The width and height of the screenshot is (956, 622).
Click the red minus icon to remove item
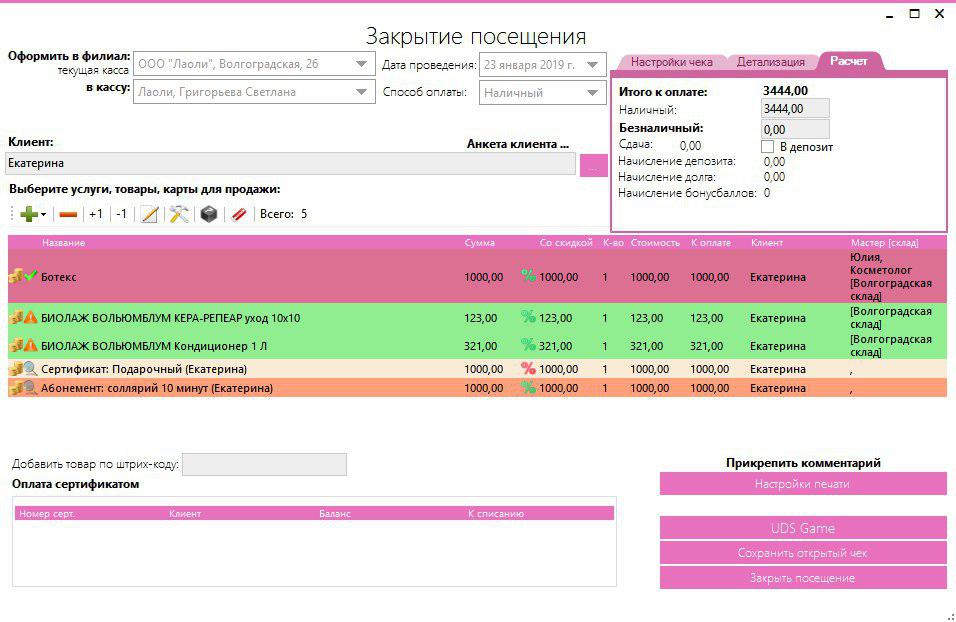pyautogui.click(x=66, y=213)
